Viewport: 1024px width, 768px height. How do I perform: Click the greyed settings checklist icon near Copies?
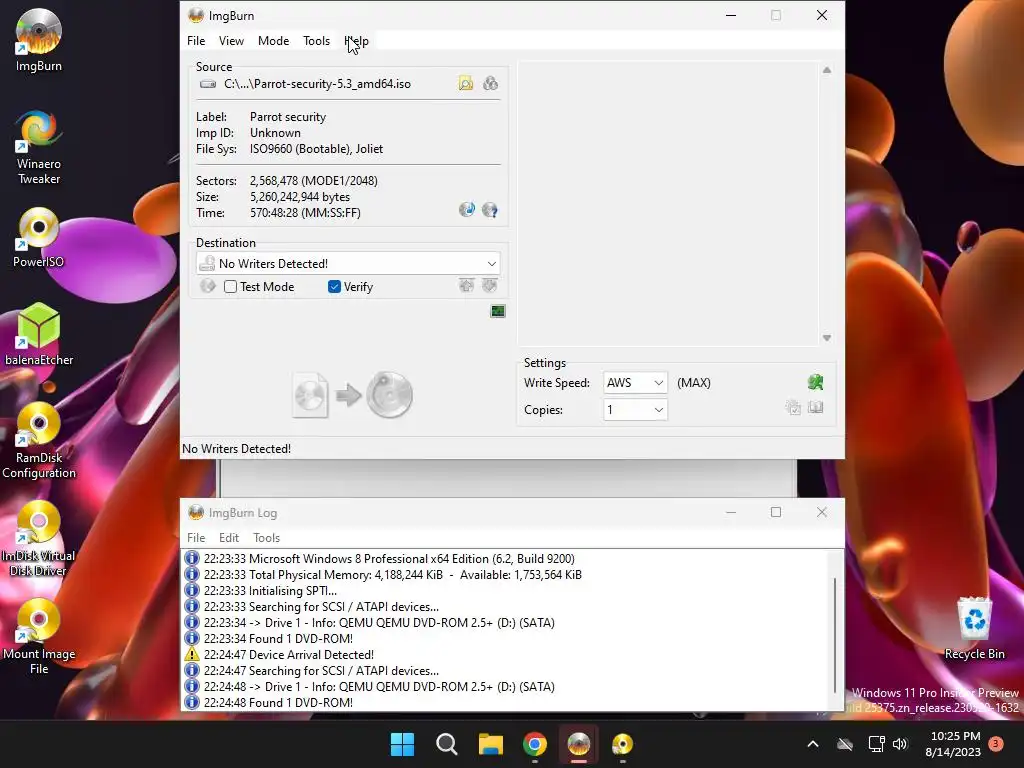click(x=793, y=408)
